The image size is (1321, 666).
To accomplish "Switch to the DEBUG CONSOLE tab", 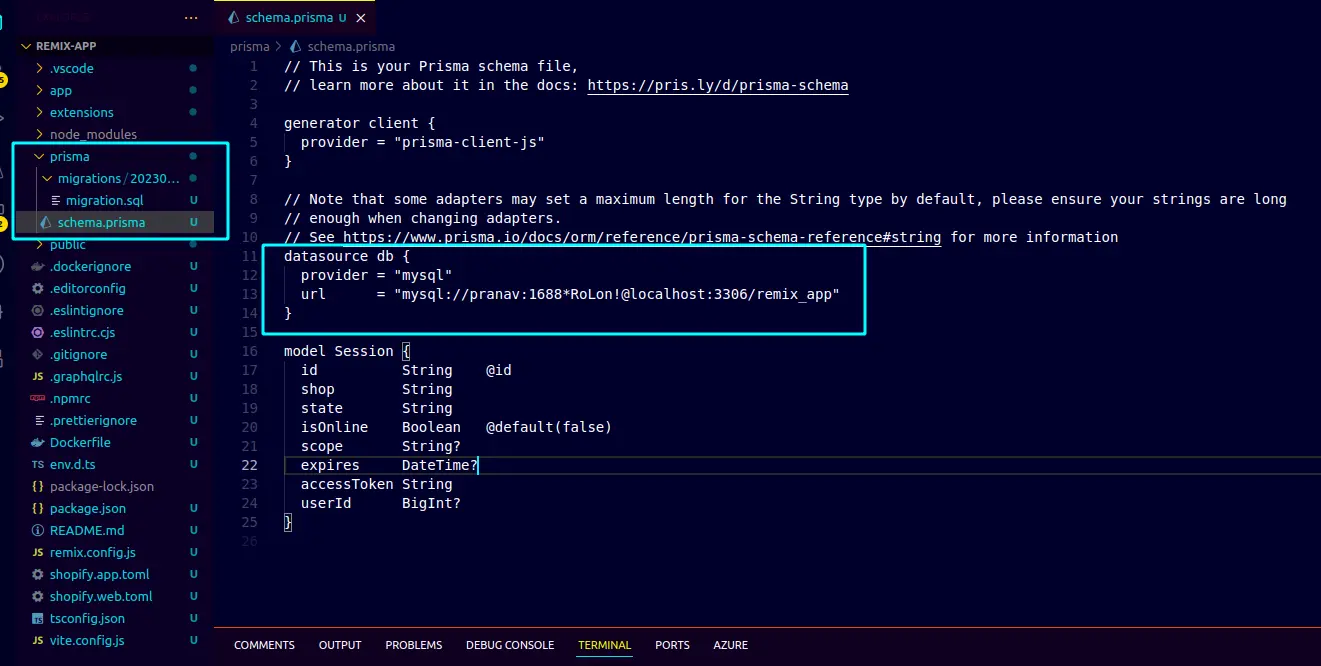I will click(510, 645).
